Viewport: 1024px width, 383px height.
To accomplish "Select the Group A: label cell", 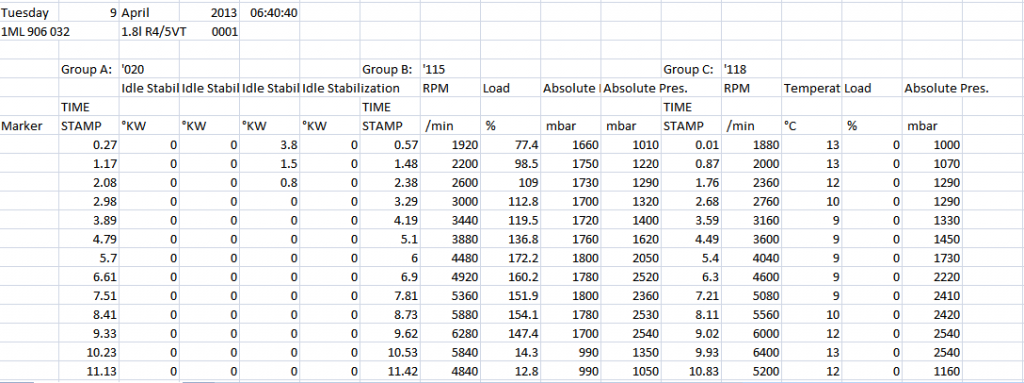I will click(90, 69).
